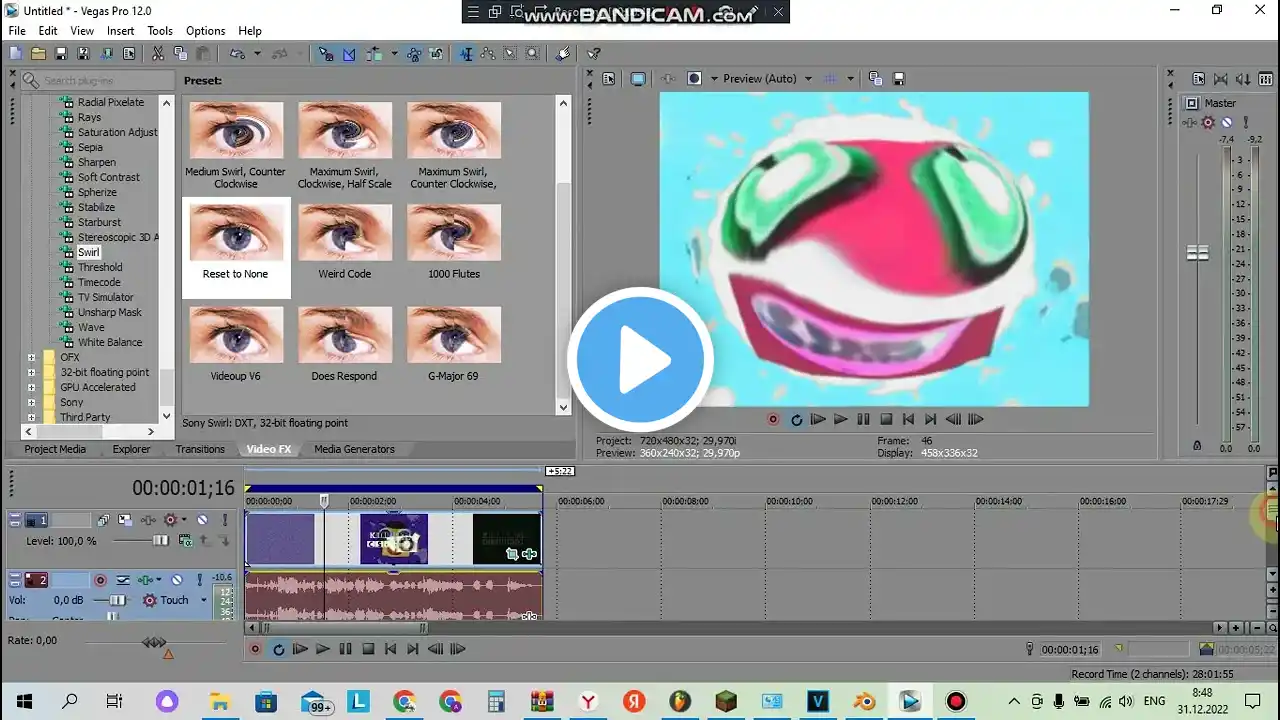Screen dimensions: 1280x720
Task: Click the Save project toolbar icon
Action: tap(60, 54)
